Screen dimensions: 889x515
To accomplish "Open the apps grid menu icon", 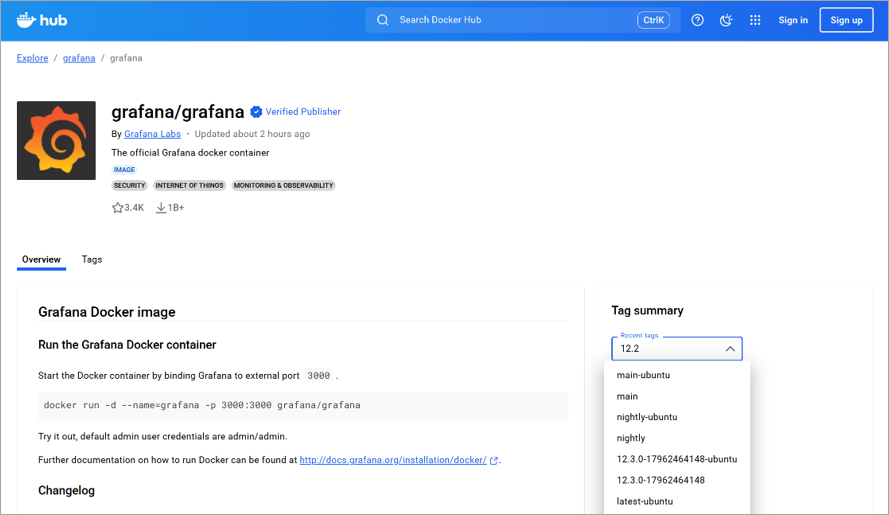I will coord(755,20).
